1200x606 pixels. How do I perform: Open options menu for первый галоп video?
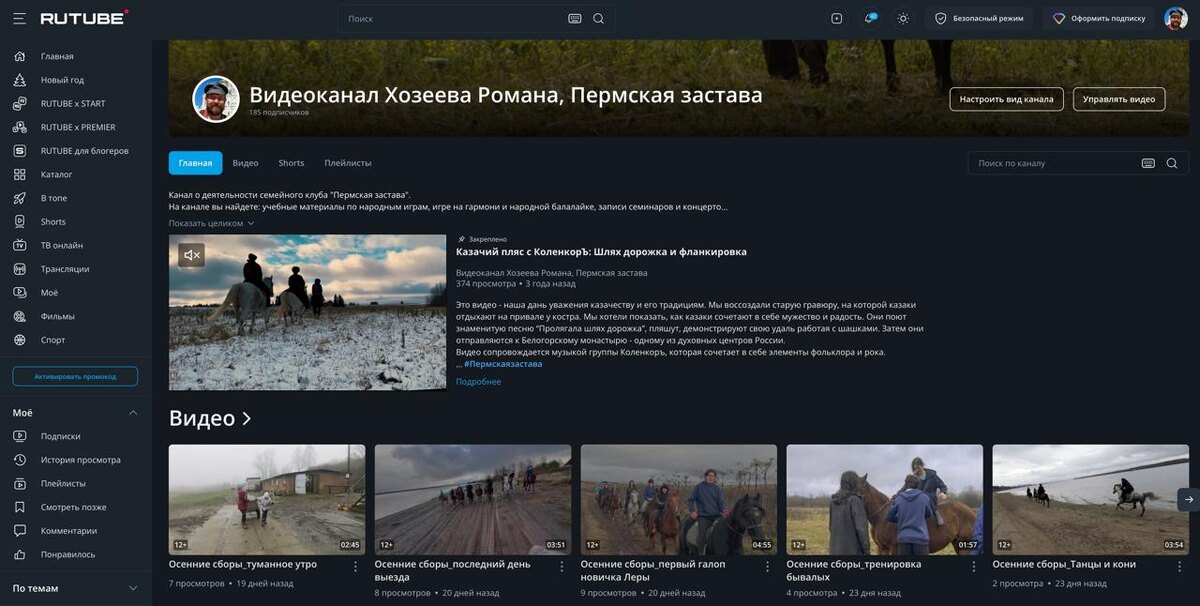pyautogui.click(x=767, y=566)
